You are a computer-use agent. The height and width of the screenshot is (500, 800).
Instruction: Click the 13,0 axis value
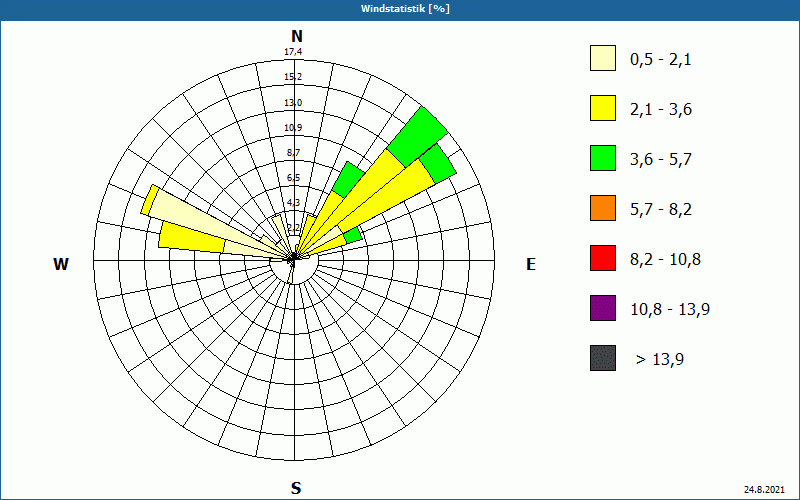click(x=293, y=103)
